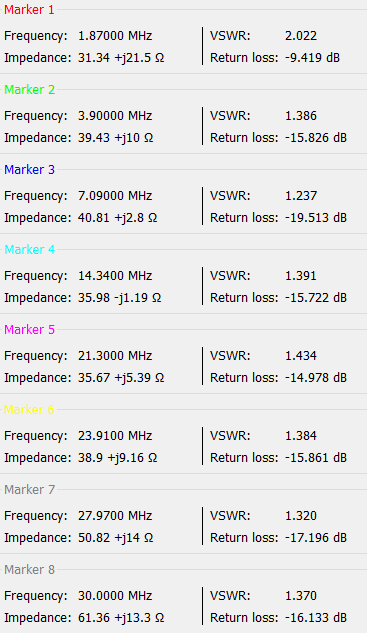
Task: Select the 30.0000 MHz frequency value
Action: (x=115, y=596)
